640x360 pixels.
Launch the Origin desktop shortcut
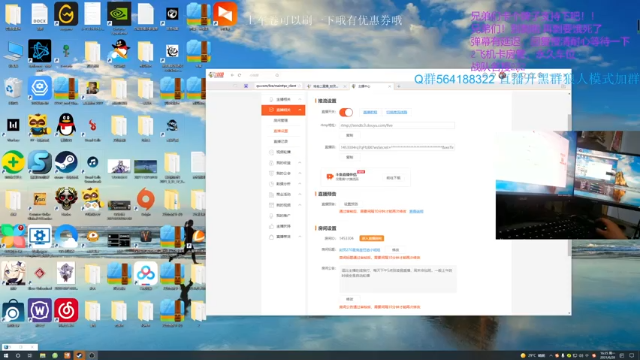[x=145, y=199]
